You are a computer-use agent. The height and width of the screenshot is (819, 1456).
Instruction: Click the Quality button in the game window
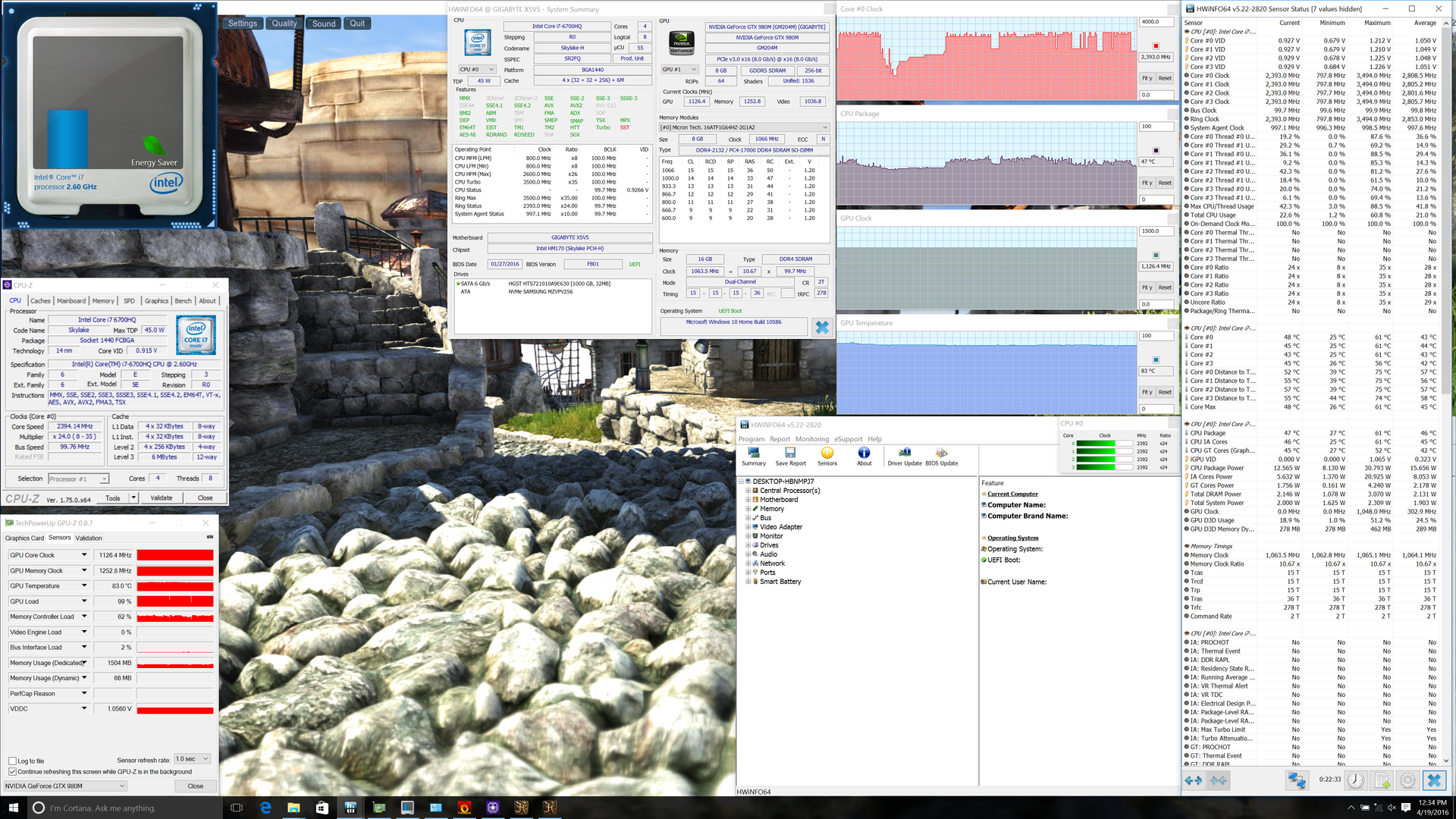click(x=284, y=24)
